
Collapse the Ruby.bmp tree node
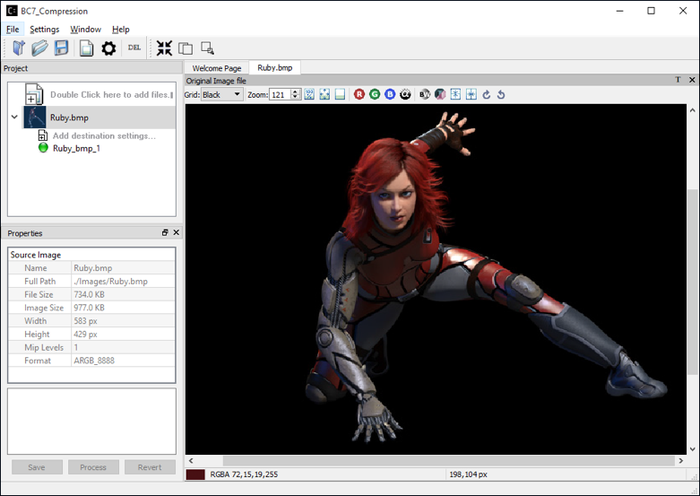point(14,117)
